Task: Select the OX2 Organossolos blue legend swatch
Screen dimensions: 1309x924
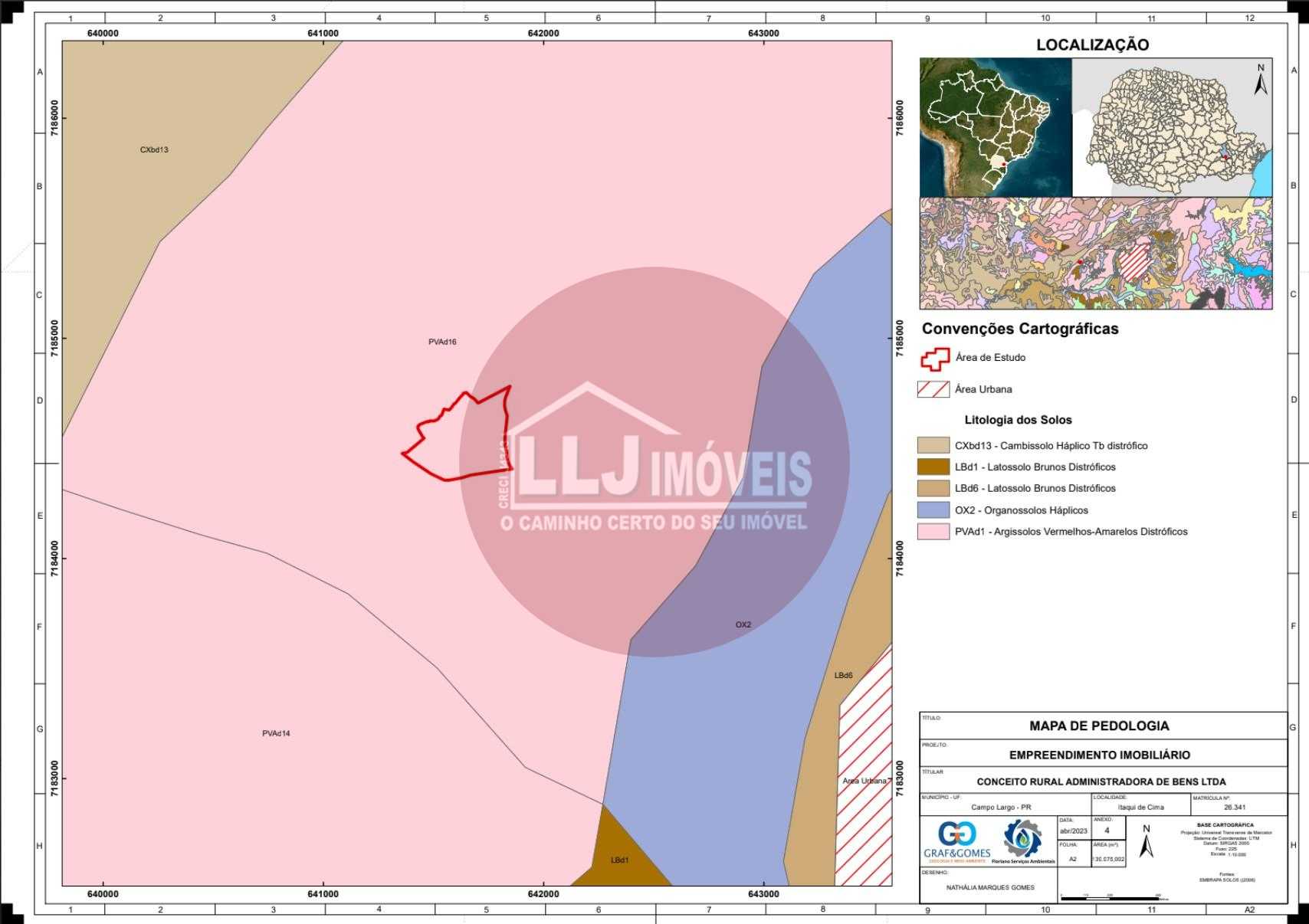Action: click(x=932, y=510)
